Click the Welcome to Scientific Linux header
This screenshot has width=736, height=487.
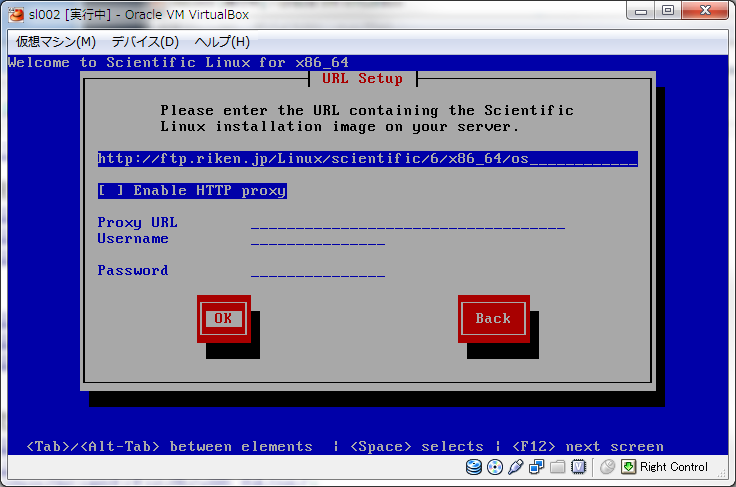pos(178,62)
